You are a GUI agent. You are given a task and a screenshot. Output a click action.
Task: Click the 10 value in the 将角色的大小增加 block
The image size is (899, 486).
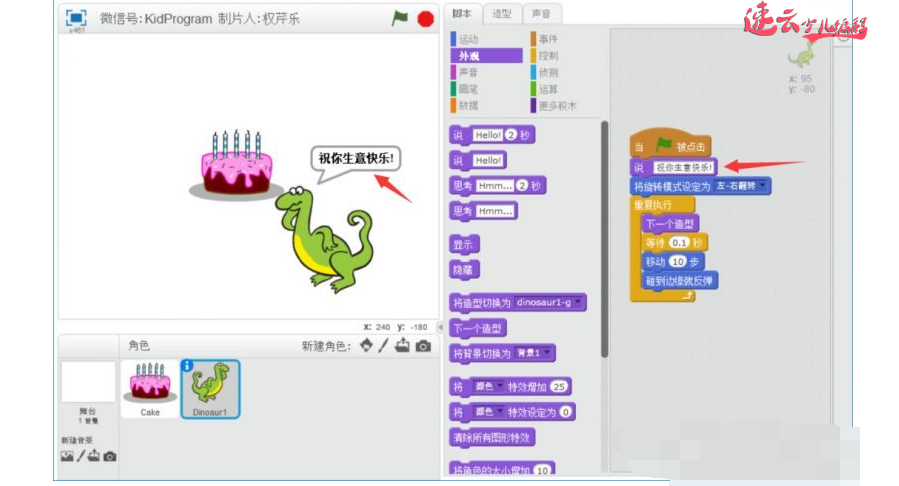click(x=542, y=470)
